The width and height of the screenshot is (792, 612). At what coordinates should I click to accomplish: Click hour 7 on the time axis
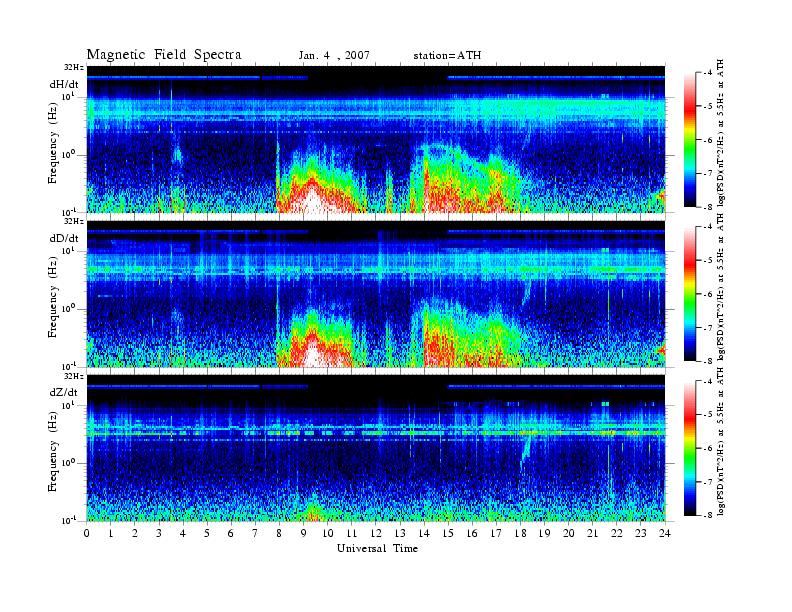click(255, 534)
